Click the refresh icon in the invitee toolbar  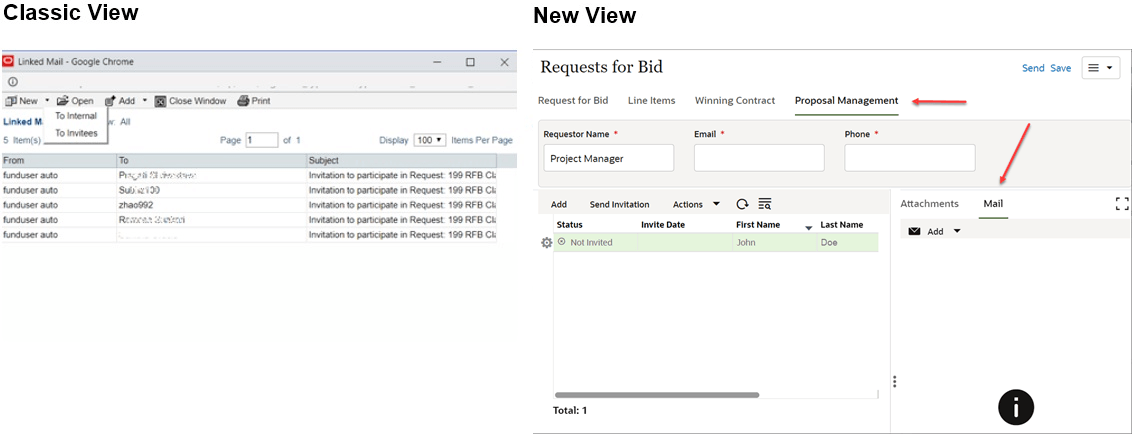(742, 204)
